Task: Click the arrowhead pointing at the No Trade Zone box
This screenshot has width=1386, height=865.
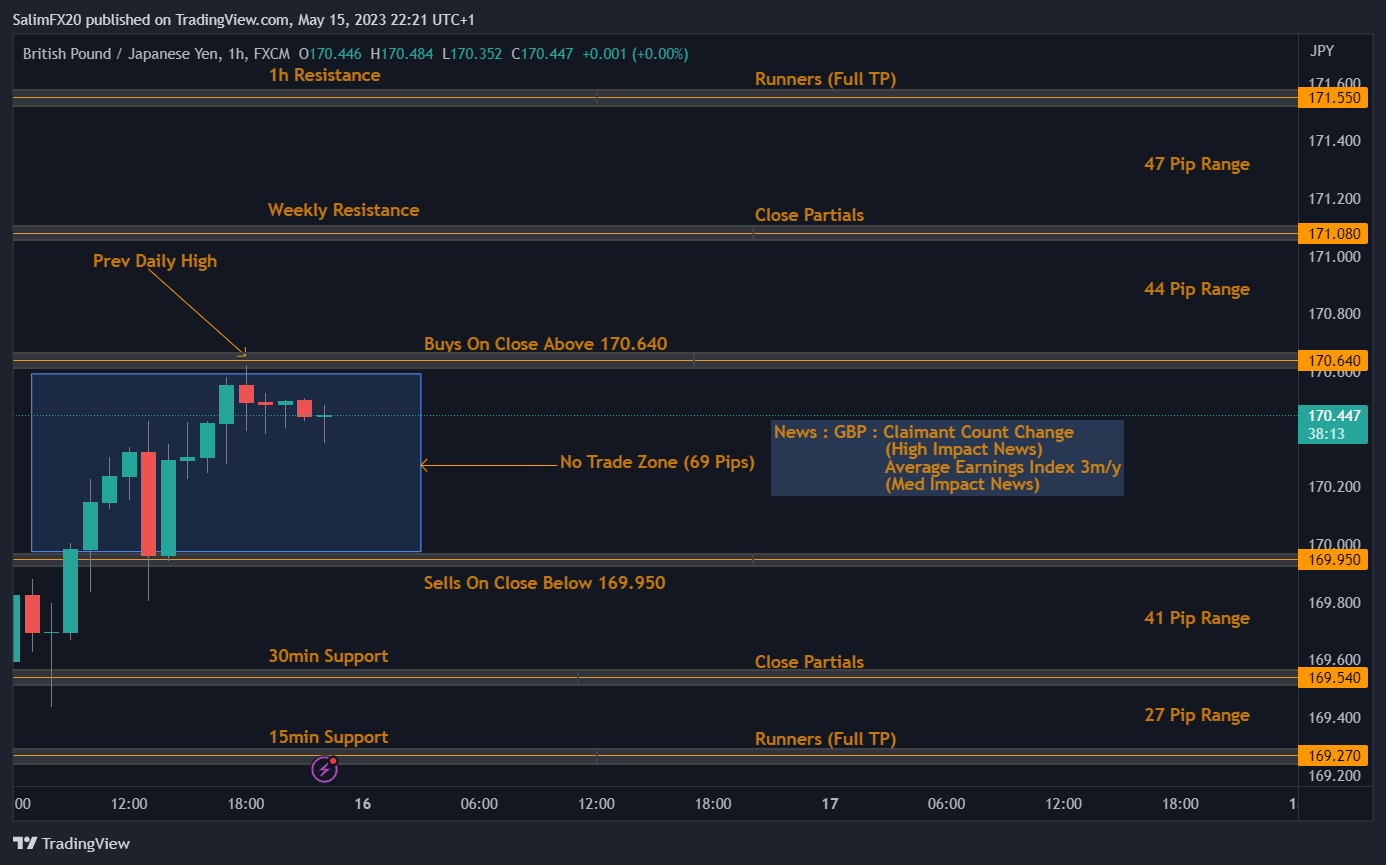Action: coord(425,464)
